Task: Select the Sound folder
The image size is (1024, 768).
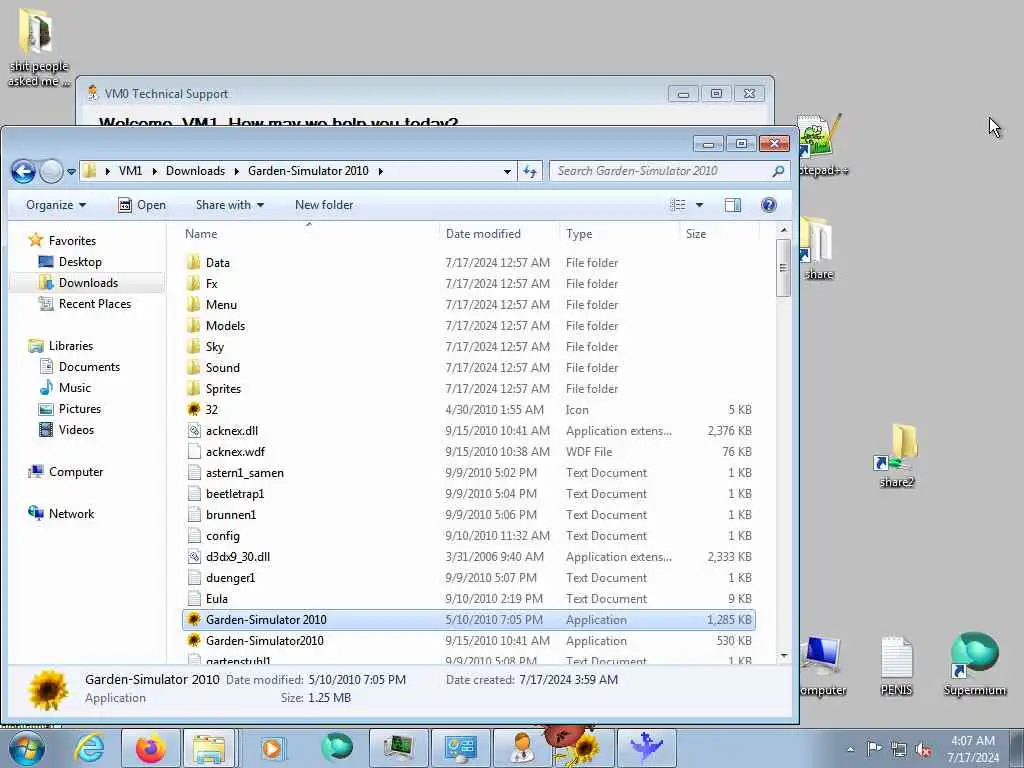Action: click(223, 368)
